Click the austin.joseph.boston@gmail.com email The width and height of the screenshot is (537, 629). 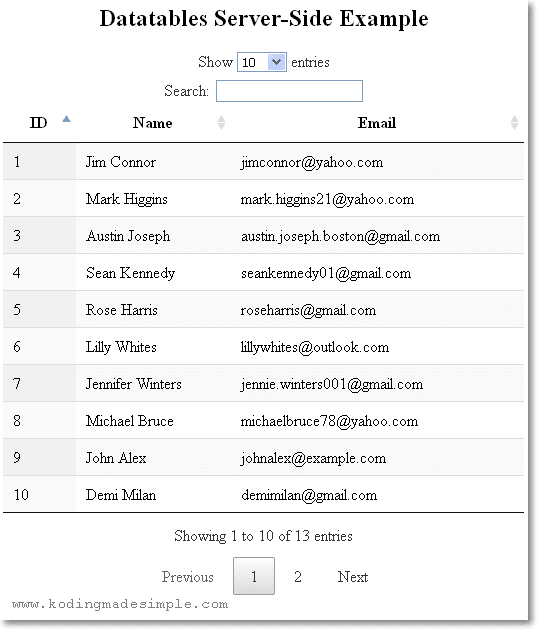click(340, 236)
